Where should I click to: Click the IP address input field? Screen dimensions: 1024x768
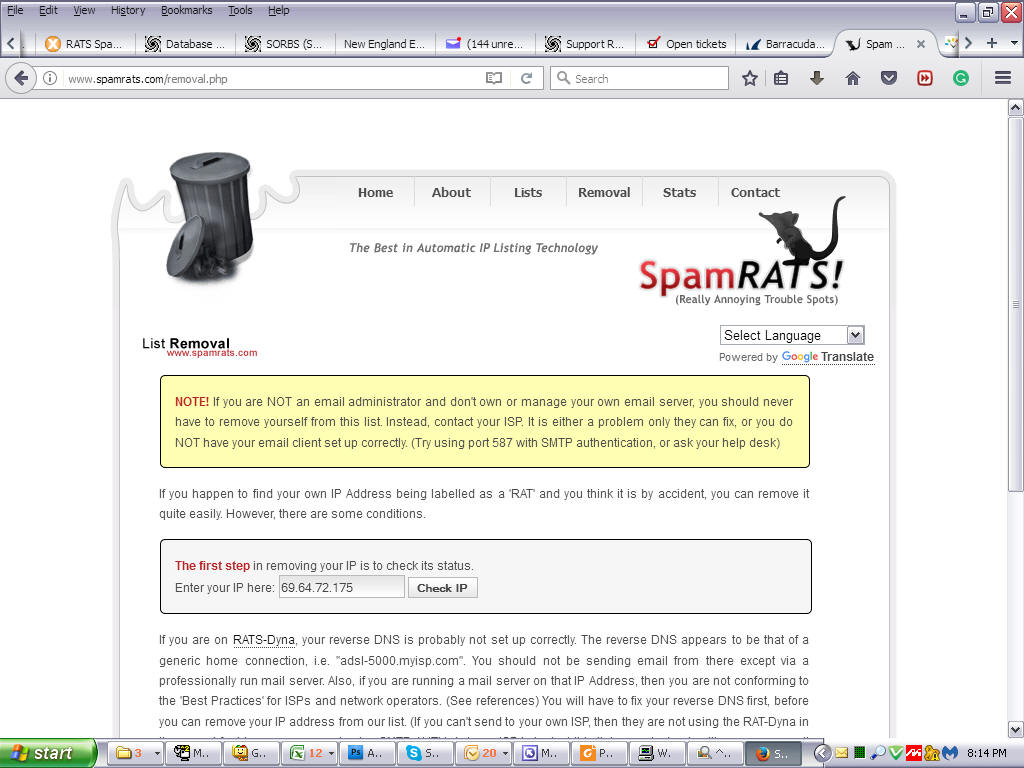click(342, 587)
